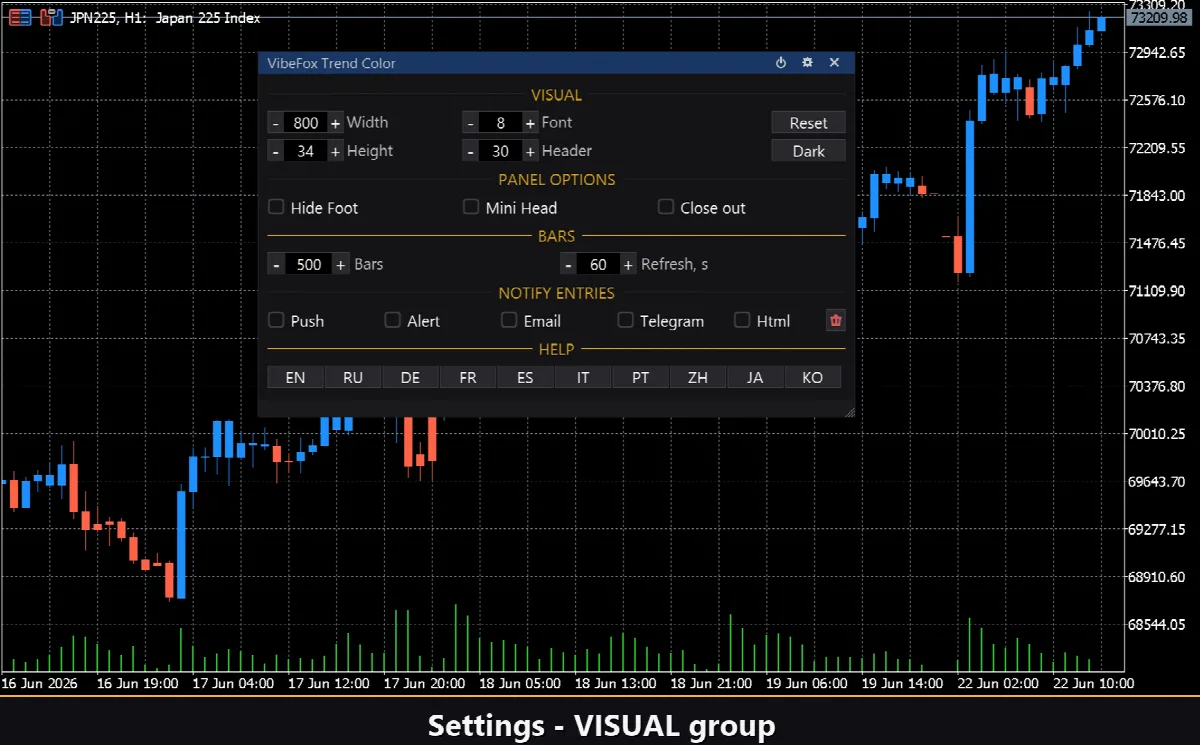Choose JA help language

coord(755,378)
